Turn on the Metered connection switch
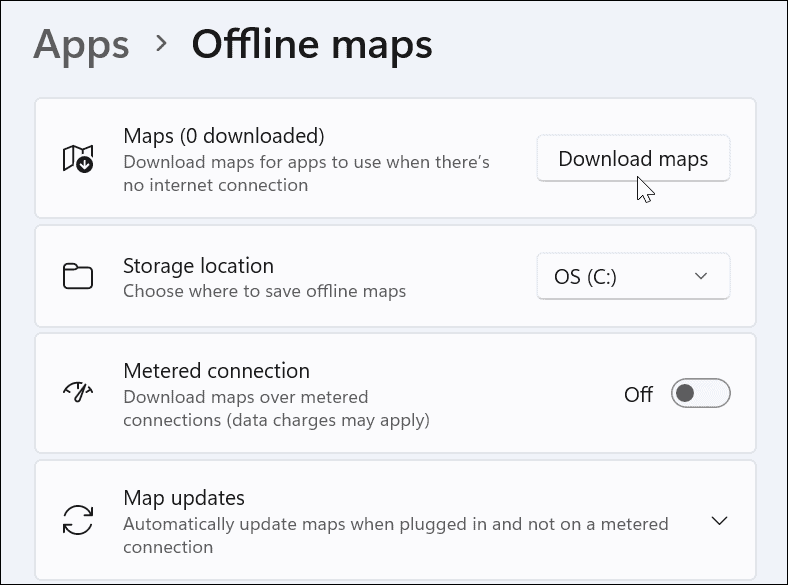Image resolution: width=788 pixels, height=585 pixels. tap(700, 394)
